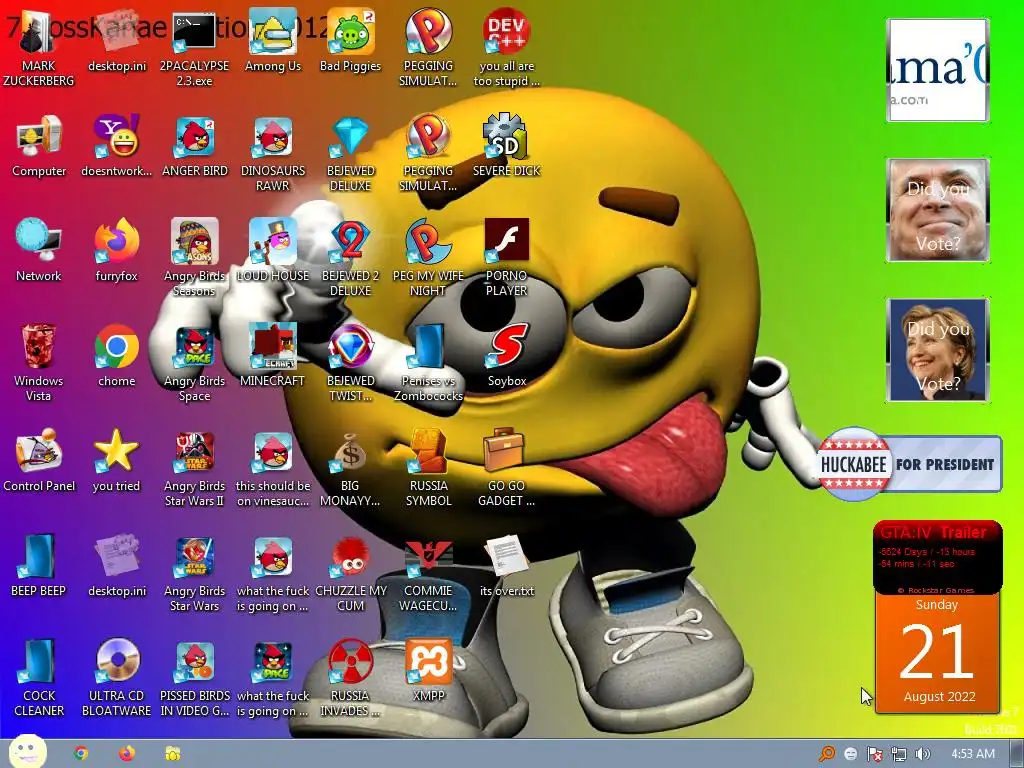Viewport: 1024px width, 768px height.
Task: Open the Among Us shortcut
Action: click(x=272, y=40)
